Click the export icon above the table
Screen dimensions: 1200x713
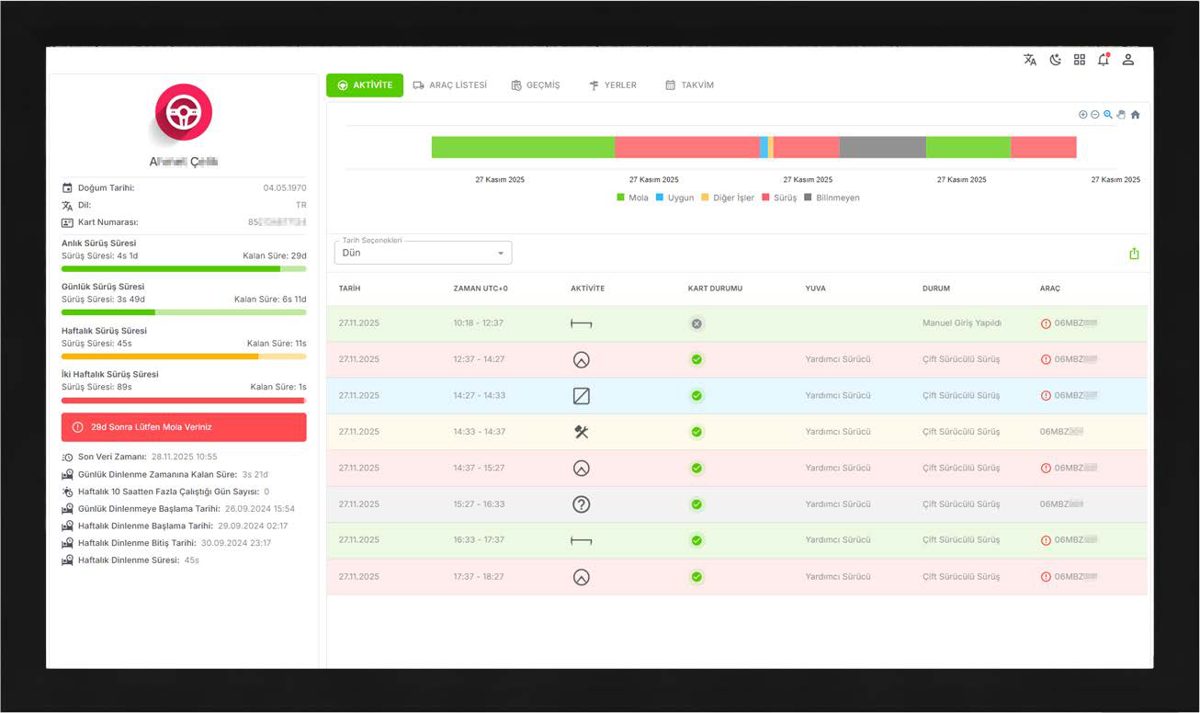pyautogui.click(x=1134, y=254)
